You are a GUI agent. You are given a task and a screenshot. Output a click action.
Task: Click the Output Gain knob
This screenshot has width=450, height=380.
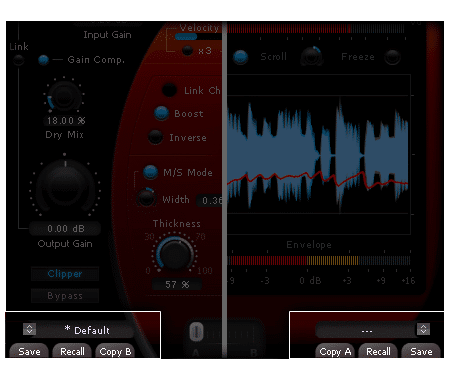point(65,185)
